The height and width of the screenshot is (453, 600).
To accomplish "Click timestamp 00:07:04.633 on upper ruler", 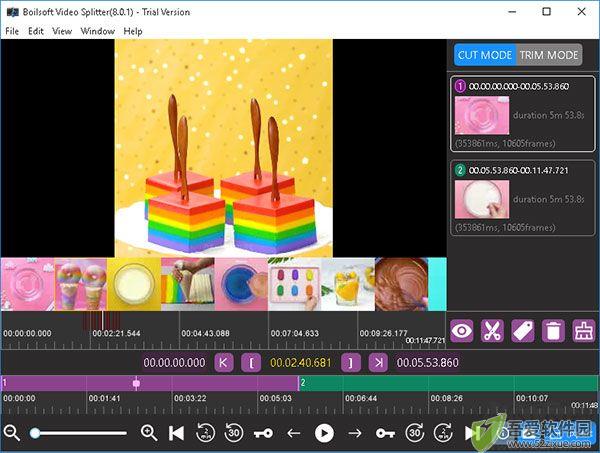I will (x=295, y=333).
